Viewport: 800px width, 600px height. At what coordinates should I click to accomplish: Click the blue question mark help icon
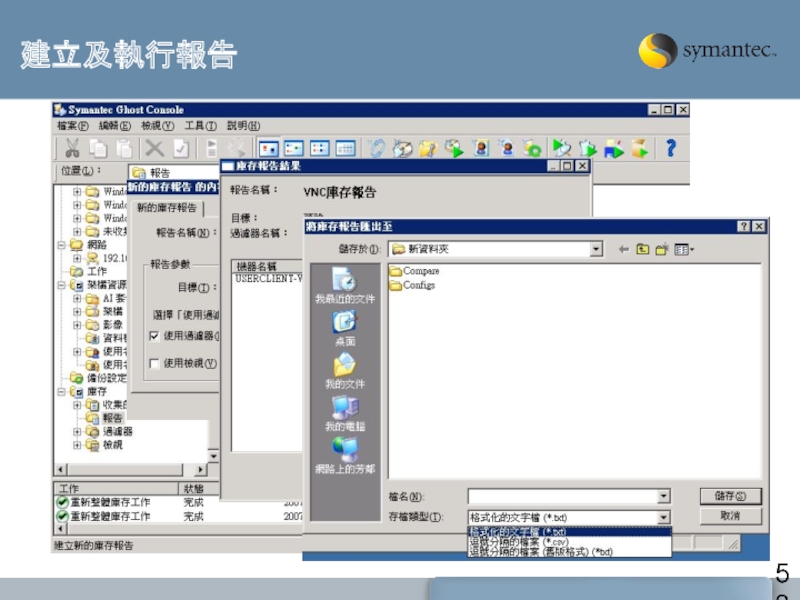pyautogui.click(x=671, y=148)
